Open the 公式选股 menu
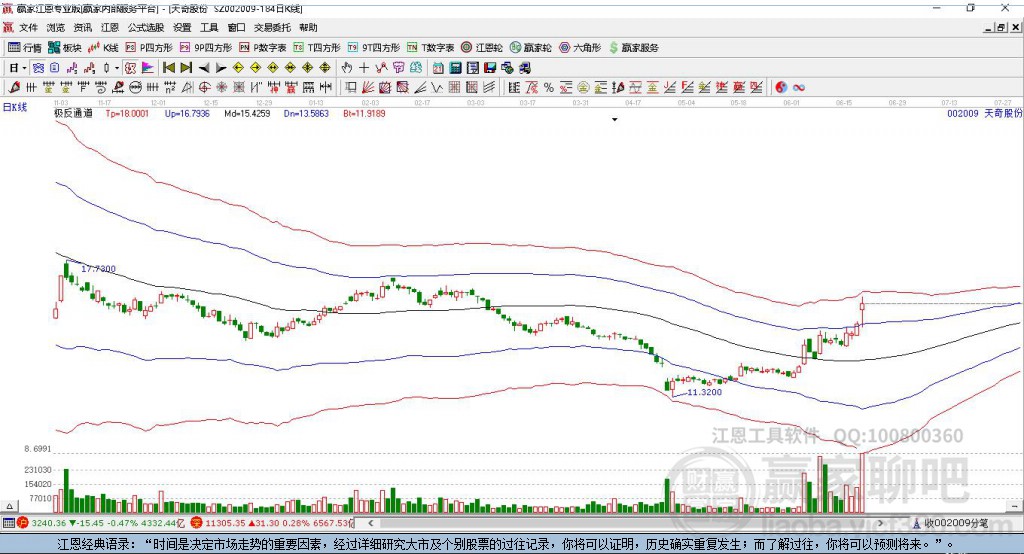The image size is (1024, 554). pyautogui.click(x=146, y=27)
